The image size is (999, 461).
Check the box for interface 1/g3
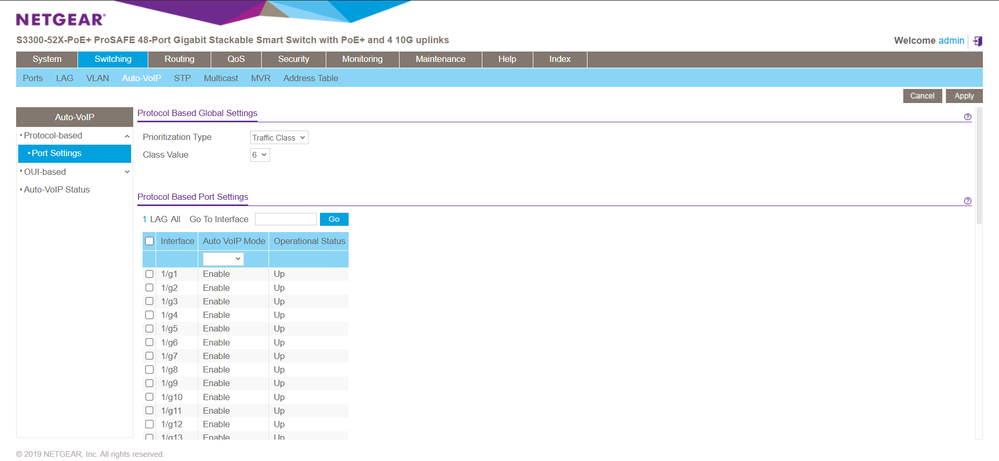pos(149,301)
